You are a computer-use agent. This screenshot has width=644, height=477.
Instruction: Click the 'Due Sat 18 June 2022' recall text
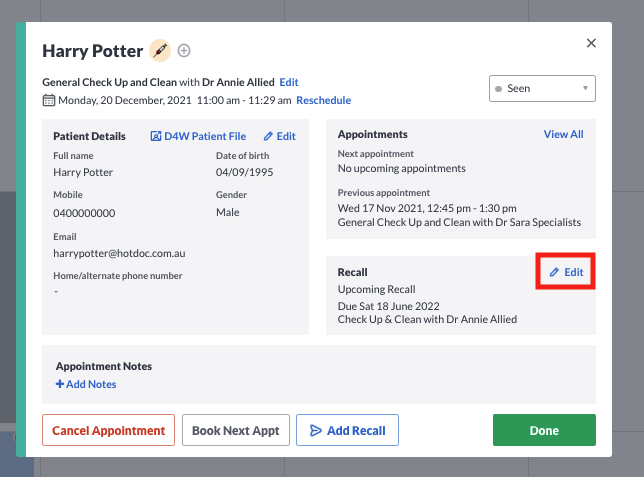point(389,306)
